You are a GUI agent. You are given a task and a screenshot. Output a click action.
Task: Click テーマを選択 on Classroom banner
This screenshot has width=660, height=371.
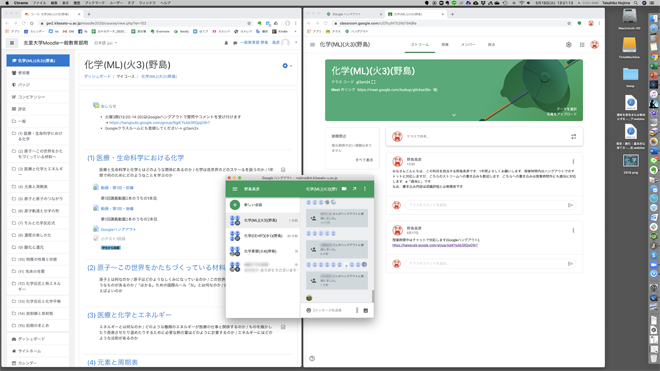tap(567, 109)
